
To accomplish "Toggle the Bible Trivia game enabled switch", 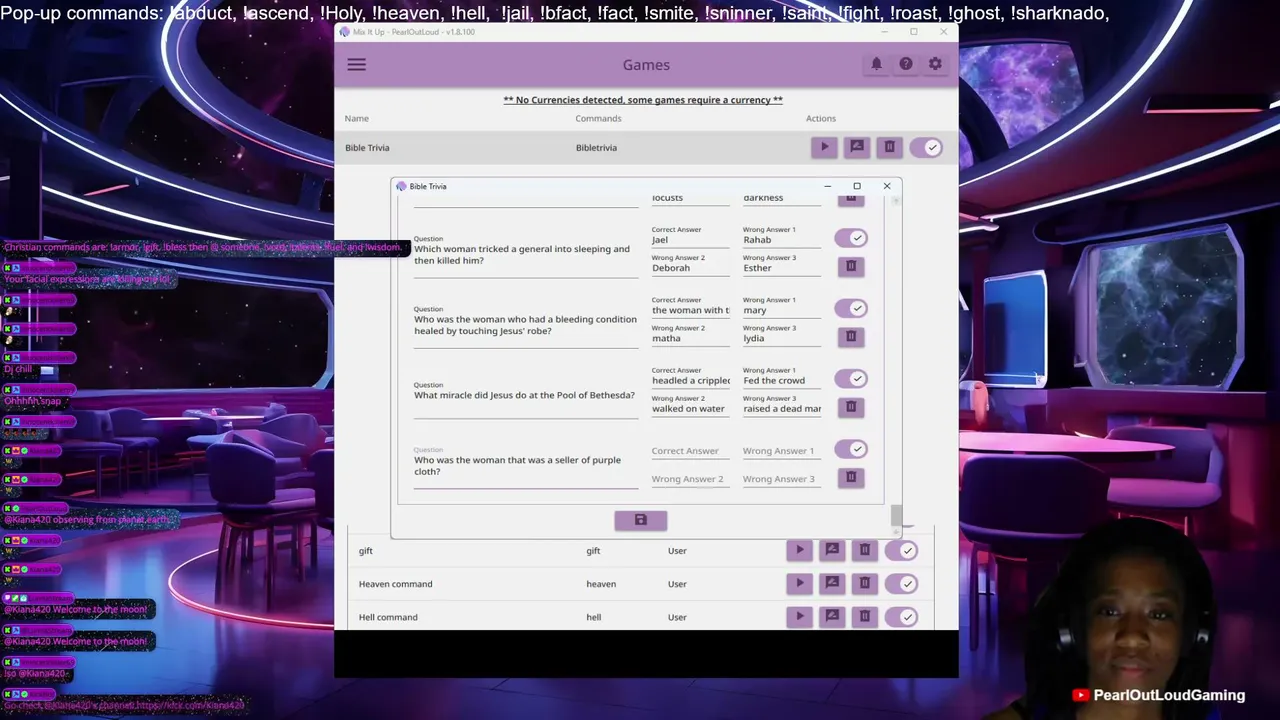I will (x=926, y=147).
